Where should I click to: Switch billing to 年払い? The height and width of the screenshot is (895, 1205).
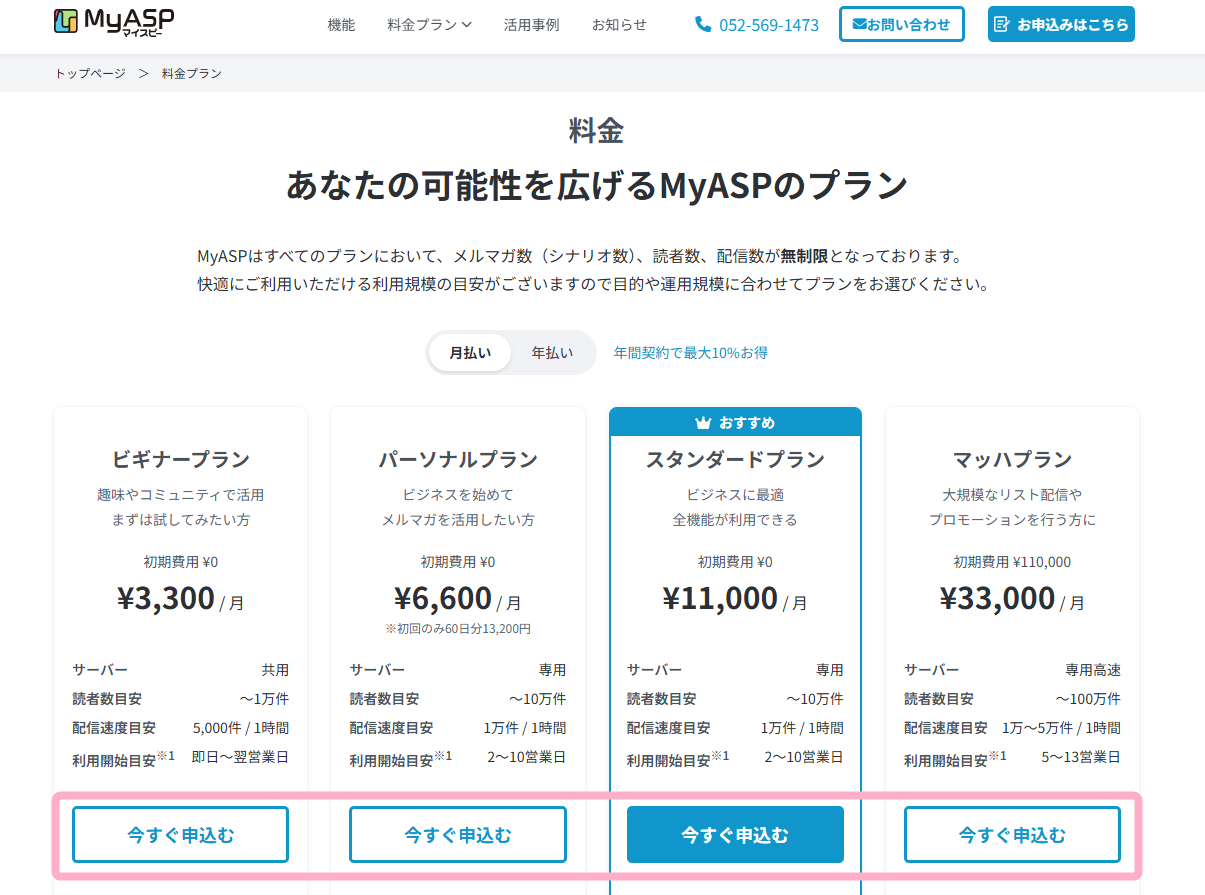click(x=552, y=353)
